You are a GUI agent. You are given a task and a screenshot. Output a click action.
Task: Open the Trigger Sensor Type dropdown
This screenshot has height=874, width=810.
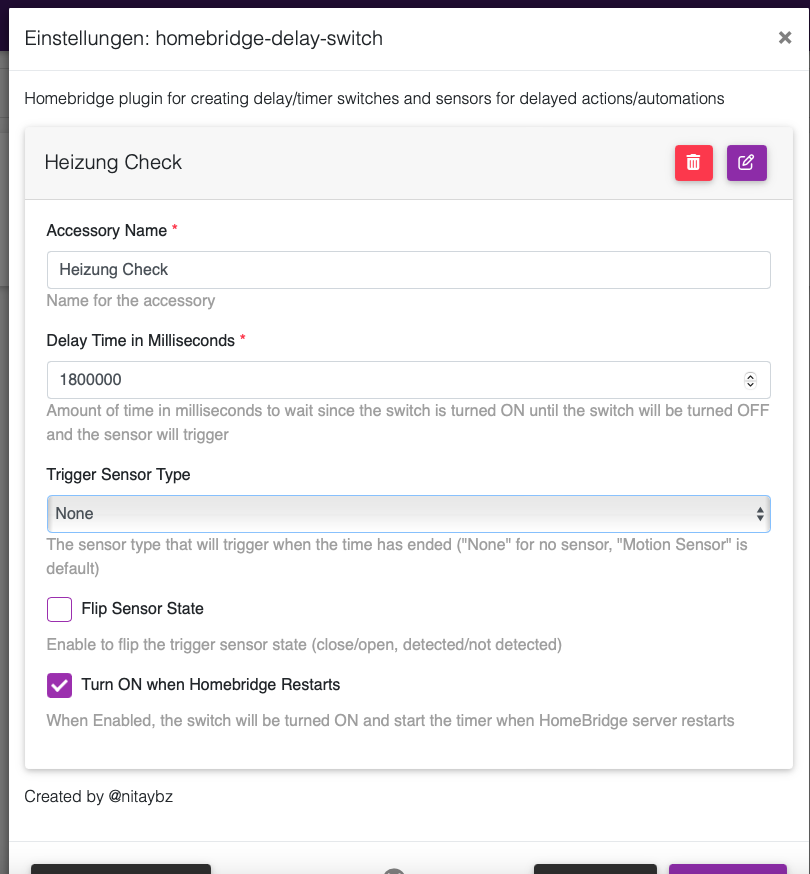(408, 514)
